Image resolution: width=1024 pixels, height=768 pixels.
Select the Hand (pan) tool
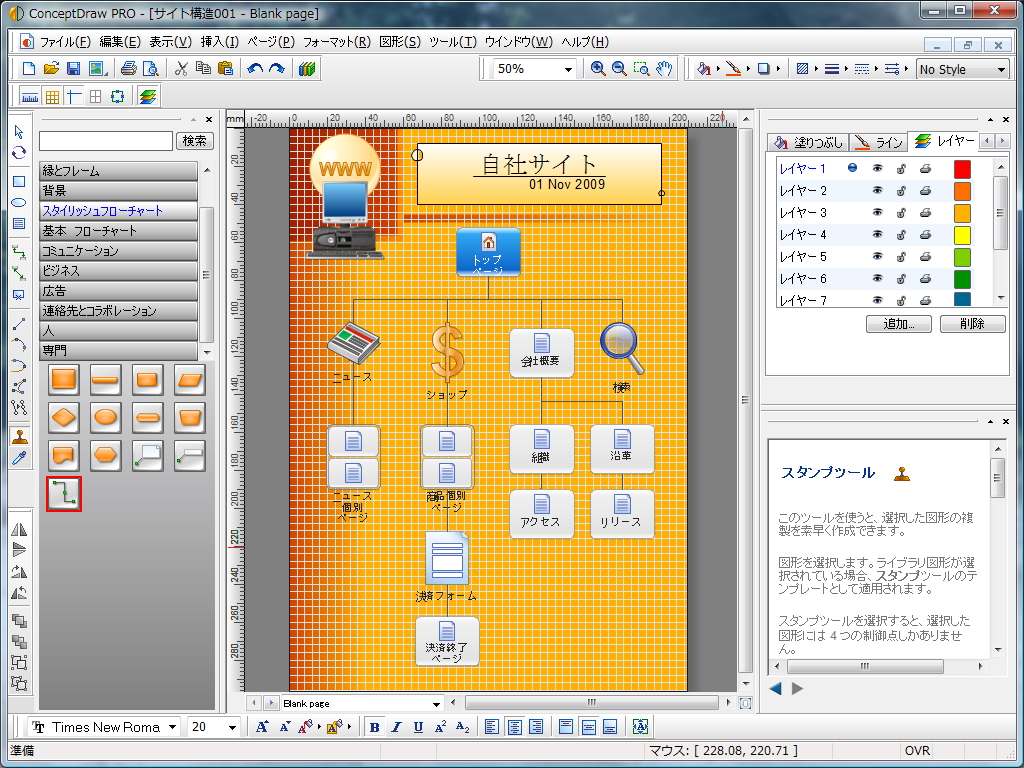[664, 67]
